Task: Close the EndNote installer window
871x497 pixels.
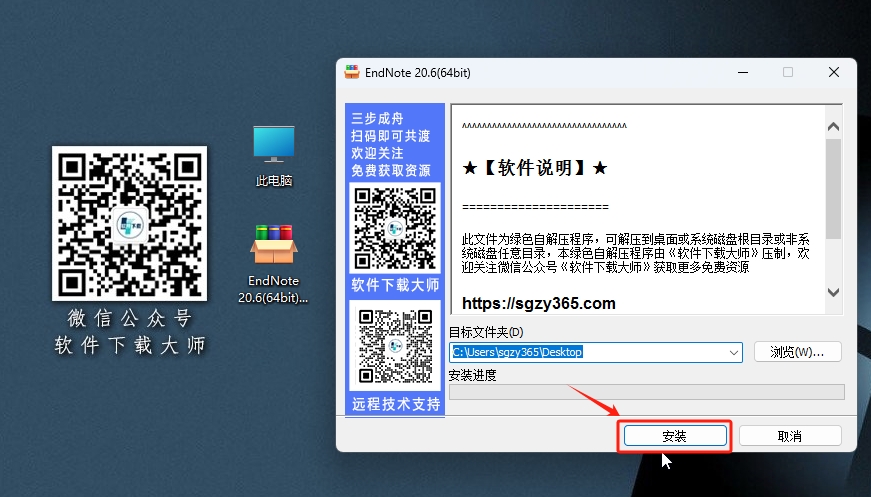Action: click(833, 72)
